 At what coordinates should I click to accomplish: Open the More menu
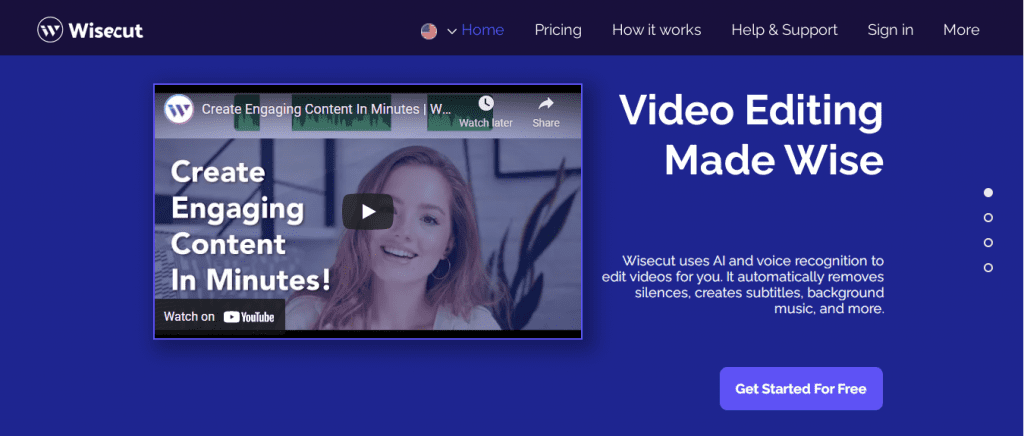(961, 30)
